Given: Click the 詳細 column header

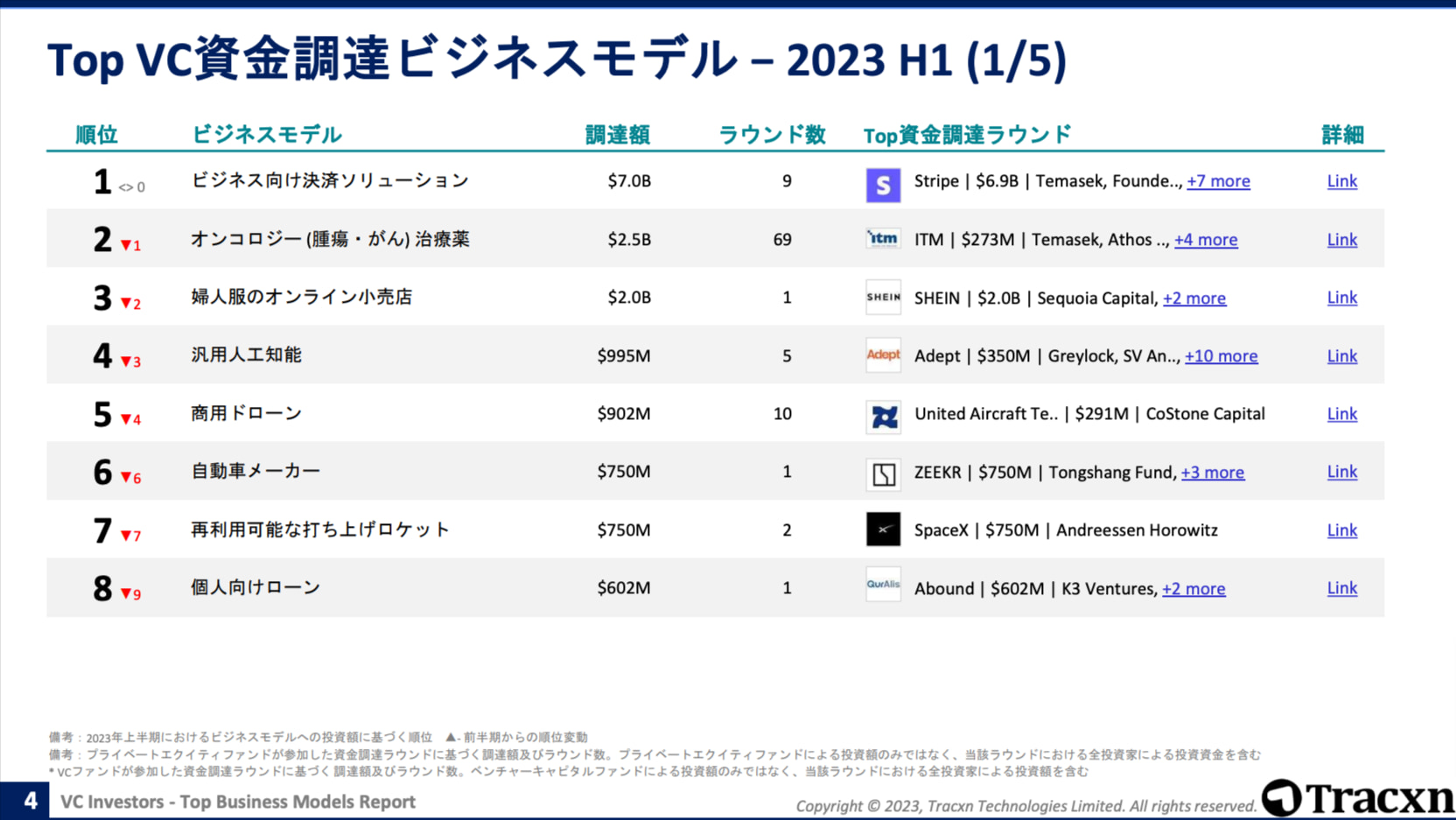Looking at the screenshot, I should (x=1342, y=135).
